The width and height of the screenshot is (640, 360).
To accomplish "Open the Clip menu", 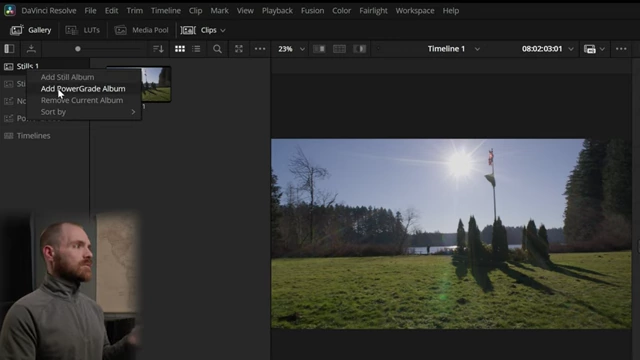I will pos(196,11).
